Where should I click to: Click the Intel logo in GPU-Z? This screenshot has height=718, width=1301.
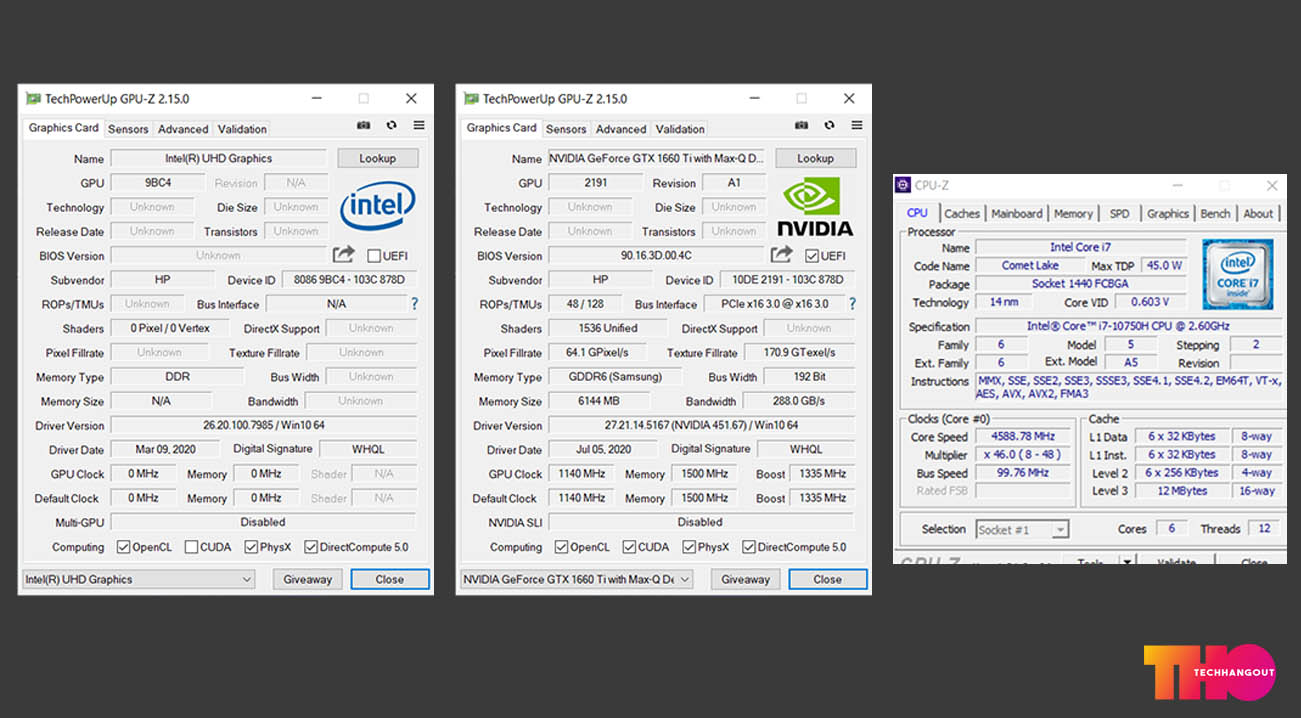point(378,207)
